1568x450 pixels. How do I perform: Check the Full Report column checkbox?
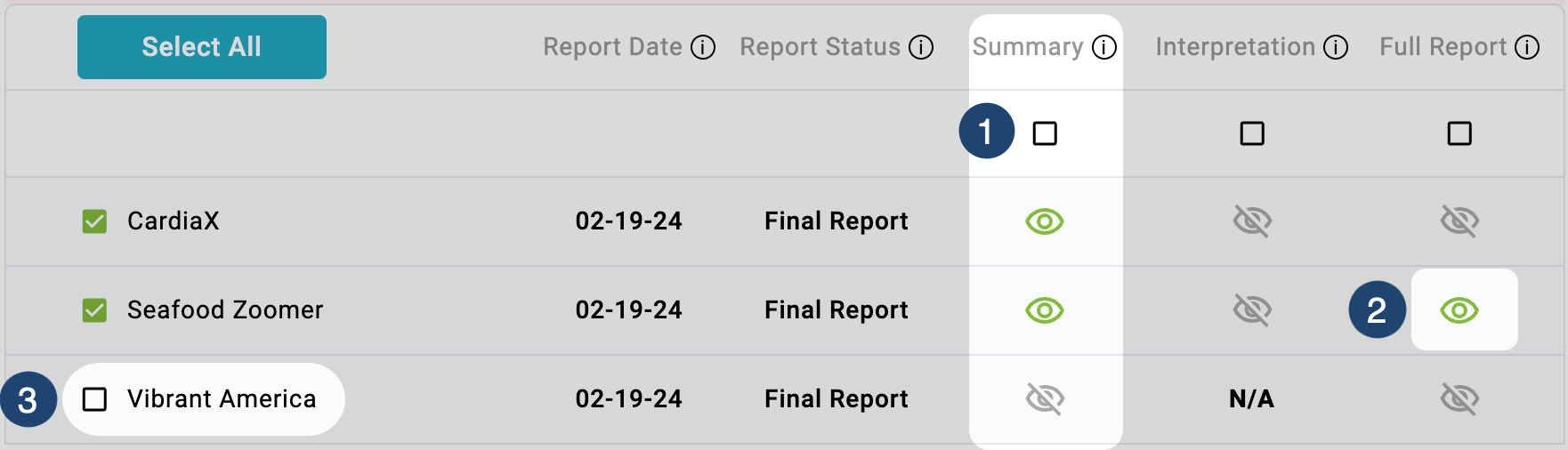[x=1459, y=133]
